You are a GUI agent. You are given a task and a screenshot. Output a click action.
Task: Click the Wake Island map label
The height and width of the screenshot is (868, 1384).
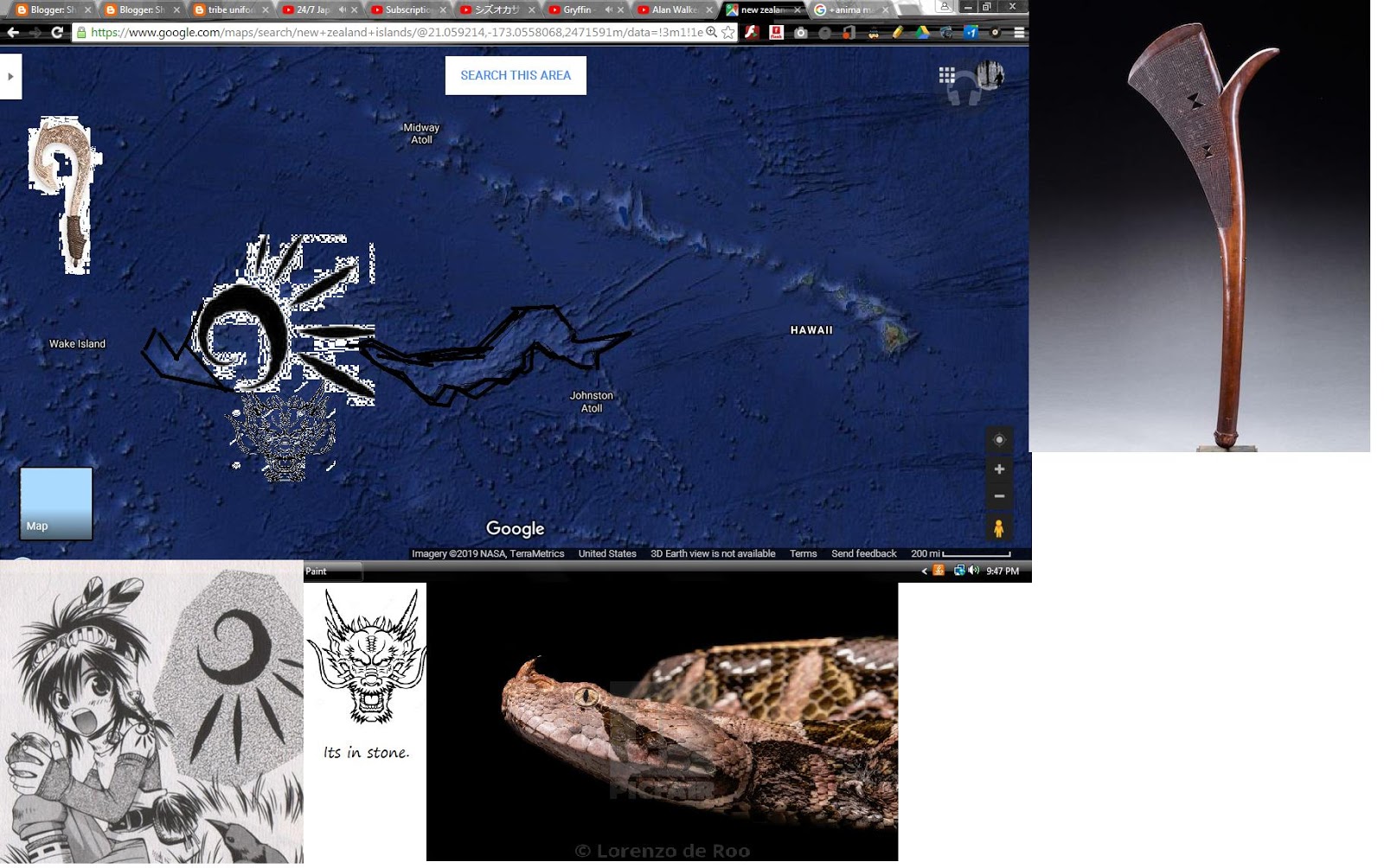tap(77, 343)
